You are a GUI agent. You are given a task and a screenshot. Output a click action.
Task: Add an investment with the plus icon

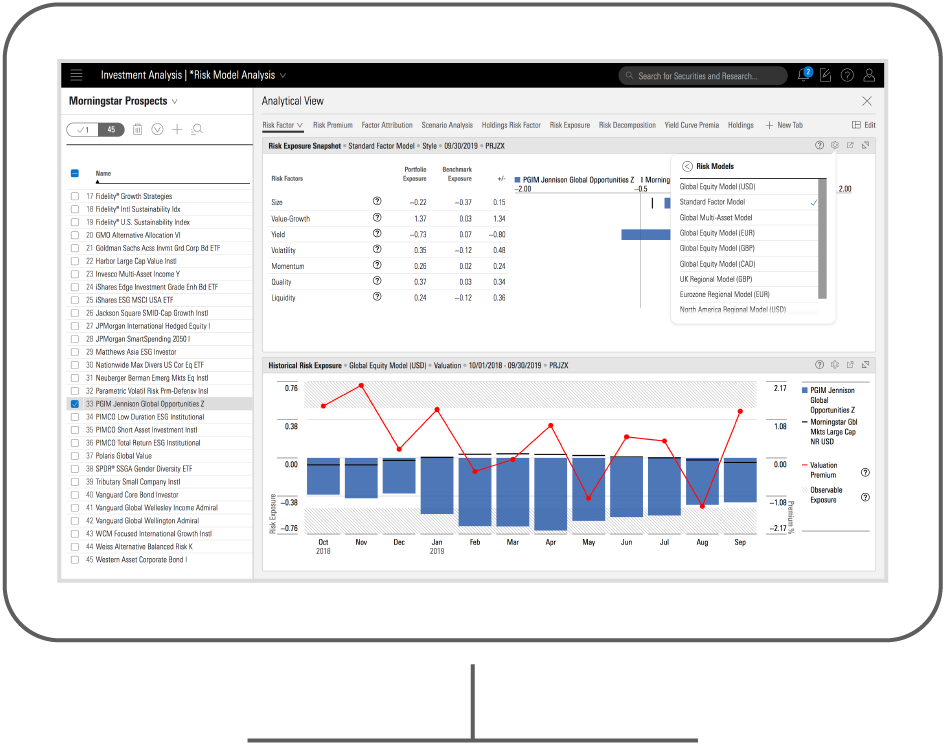click(177, 129)
